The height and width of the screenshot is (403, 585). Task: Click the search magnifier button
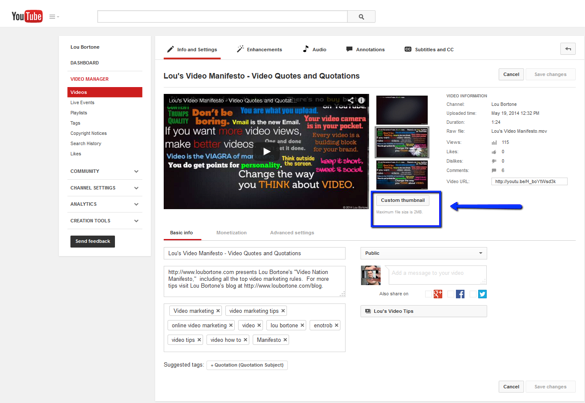(x=361, y=17)
